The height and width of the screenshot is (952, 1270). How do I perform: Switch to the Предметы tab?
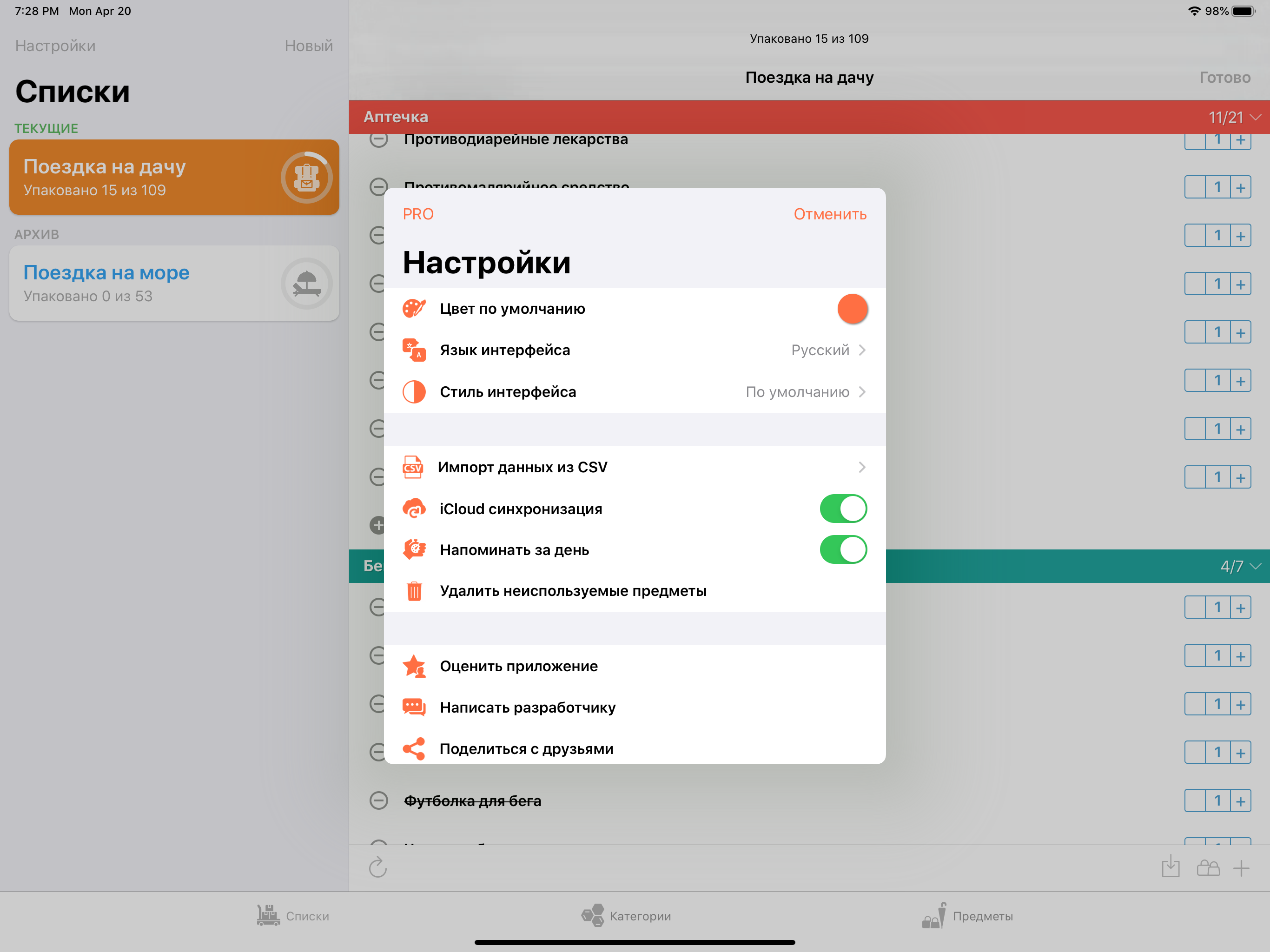[967, 915]
